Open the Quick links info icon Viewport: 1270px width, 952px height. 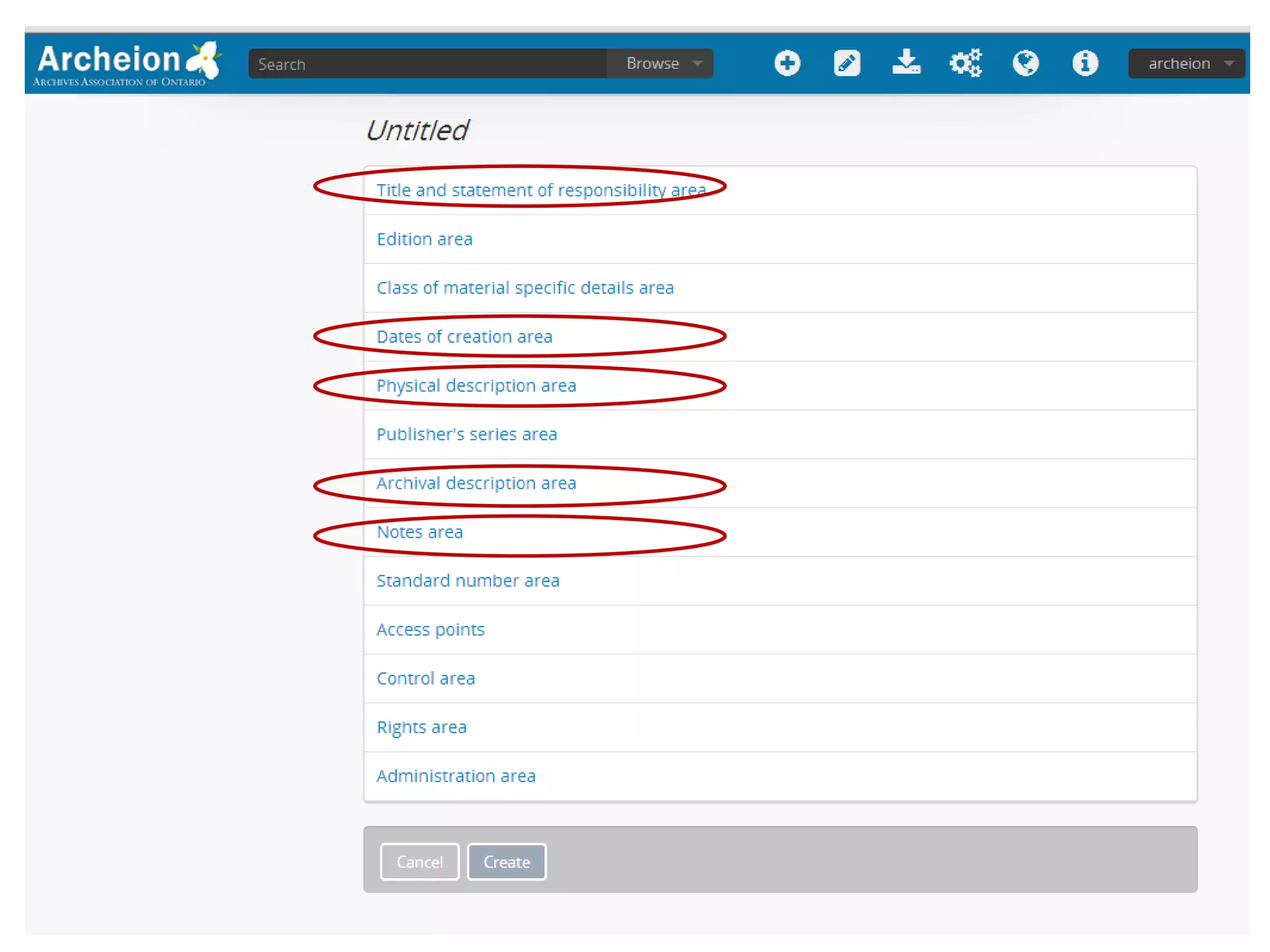(x=1085, y=63)
